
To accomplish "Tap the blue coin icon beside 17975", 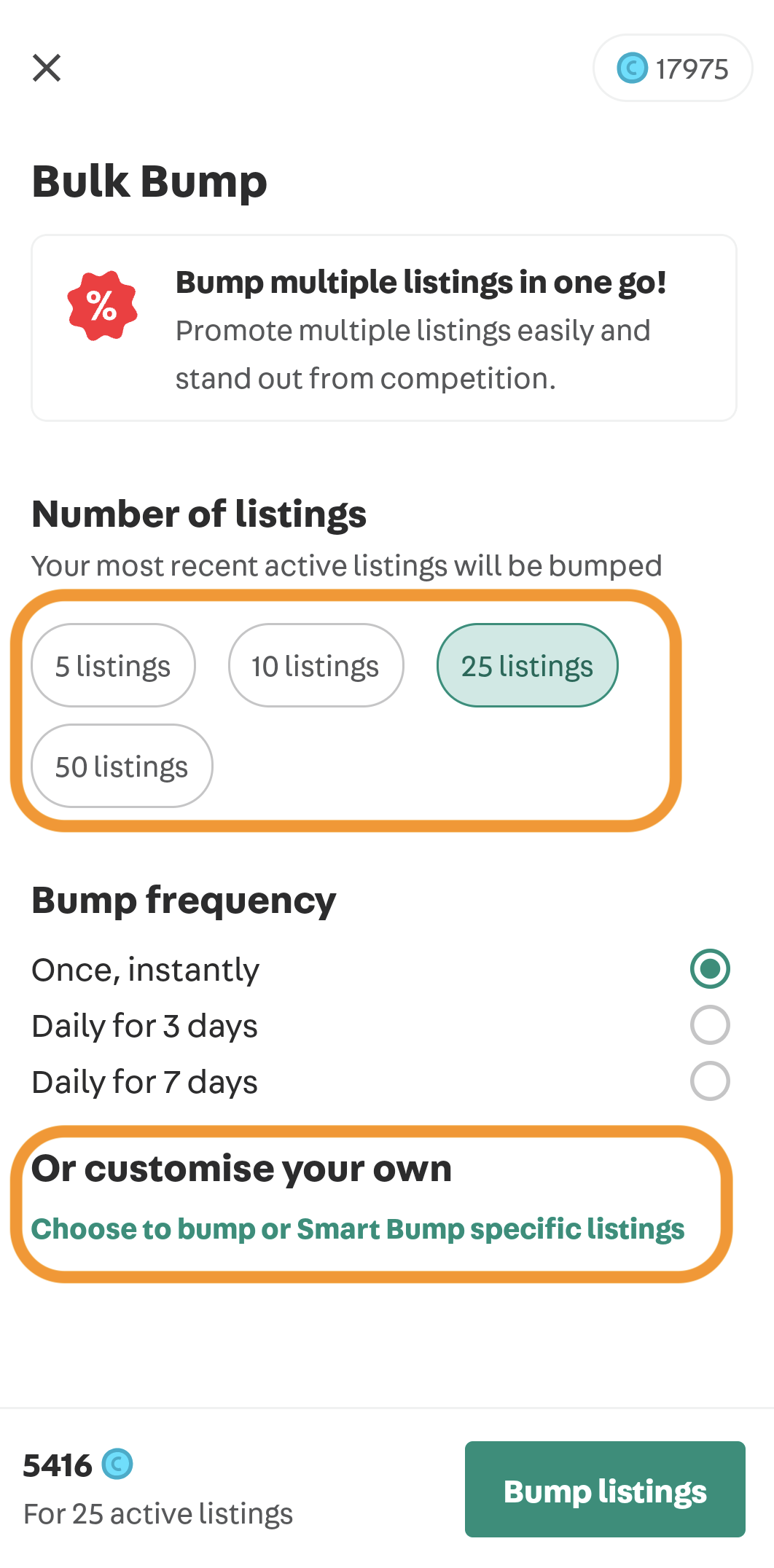I will (x=632, y=68).
